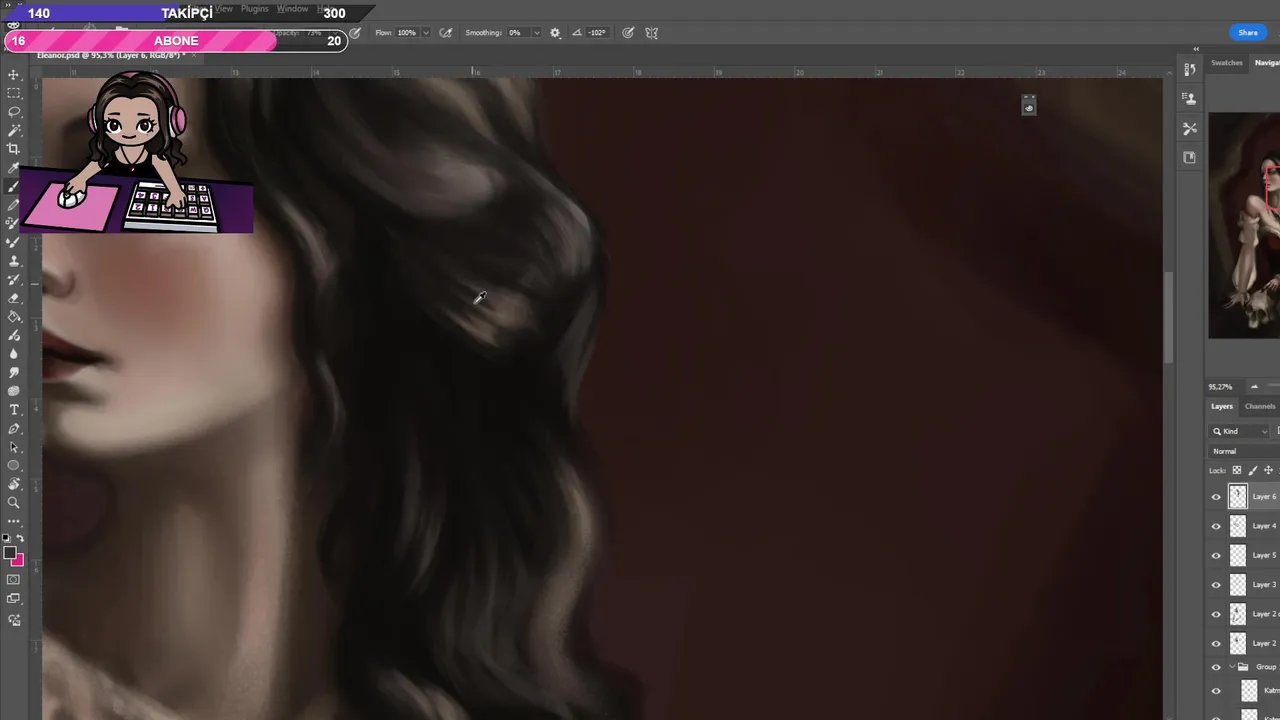Select the Rectangular Marquee tool
The width and height of the screenshot is (1280, 720).
(x=14, y=94)
